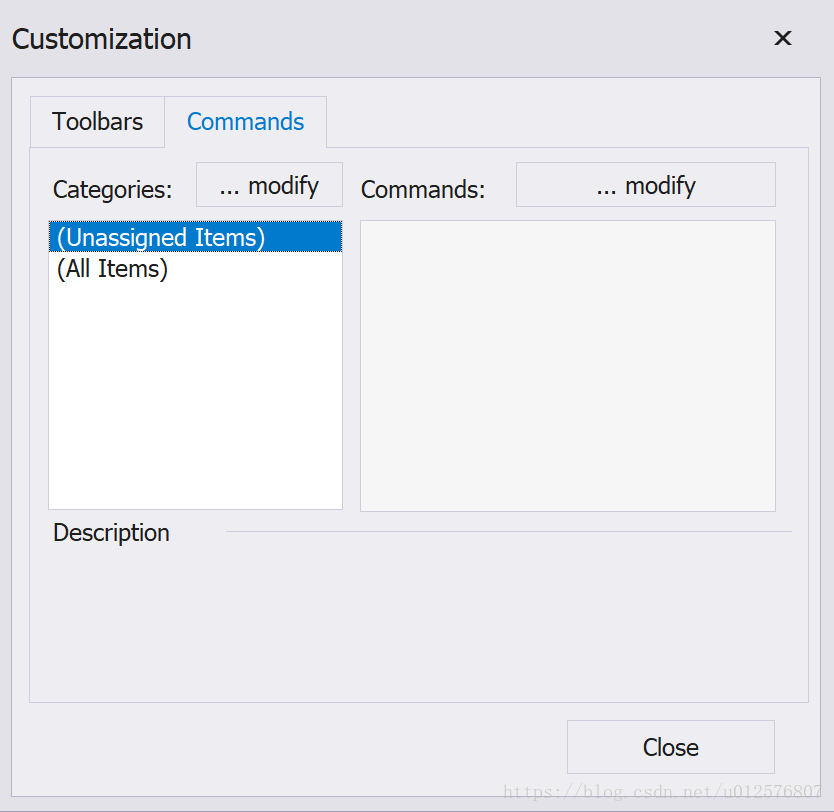The width and height of the screenshot is (834, 812).
Task: Dismiss Customization dialog via the X icon
Action: 782,38
